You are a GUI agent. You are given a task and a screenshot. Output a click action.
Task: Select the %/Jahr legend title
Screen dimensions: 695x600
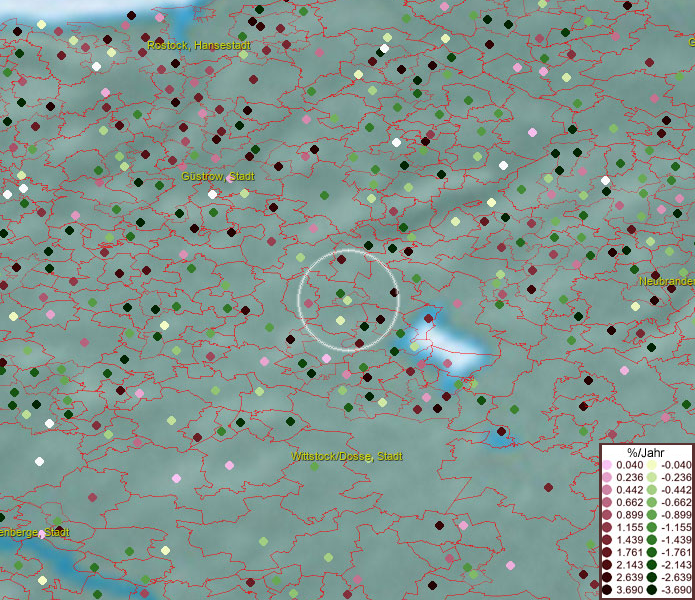tap(646, 452)
